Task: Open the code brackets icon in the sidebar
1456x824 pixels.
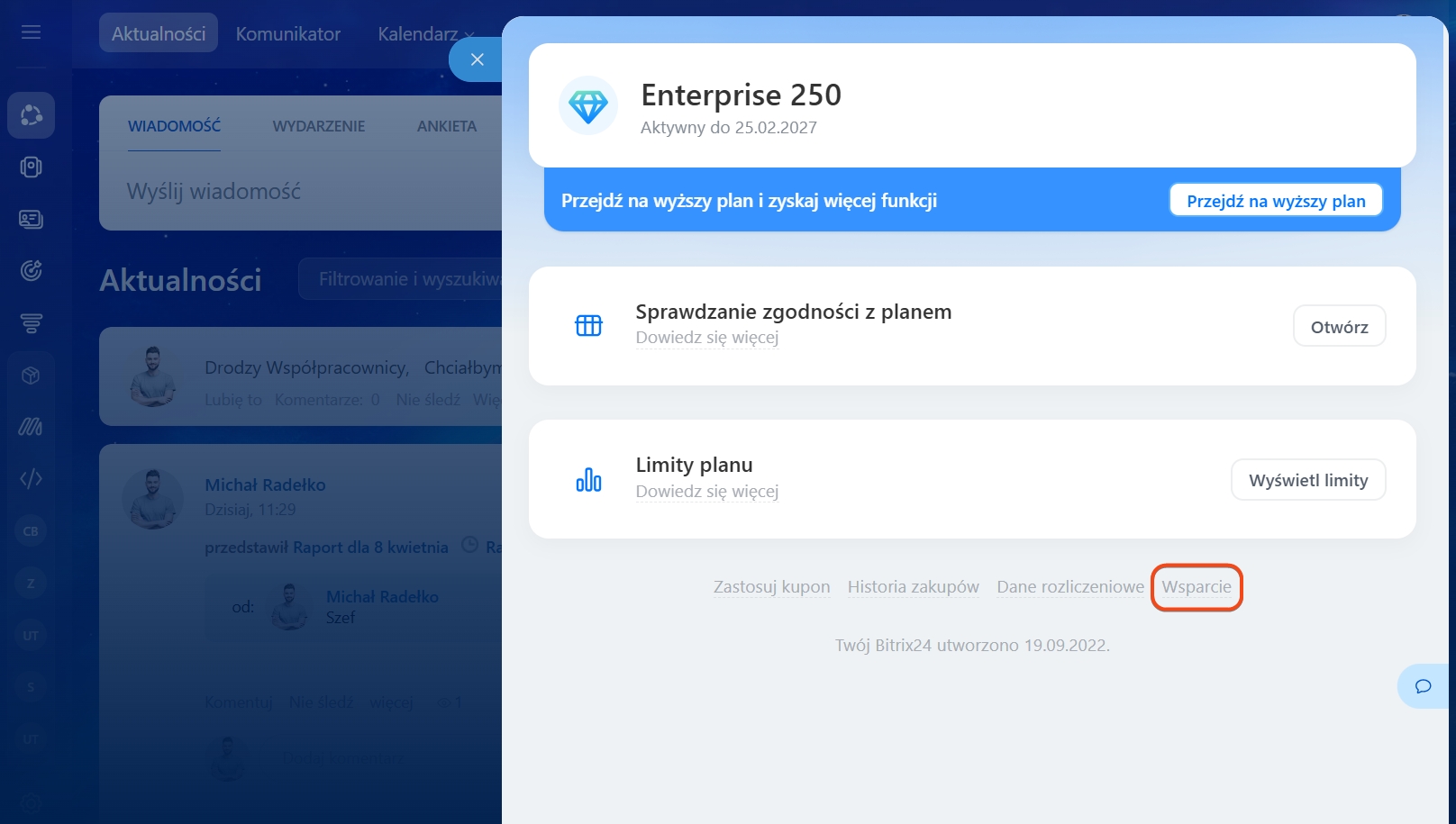Action: click(x=32, y=478)
